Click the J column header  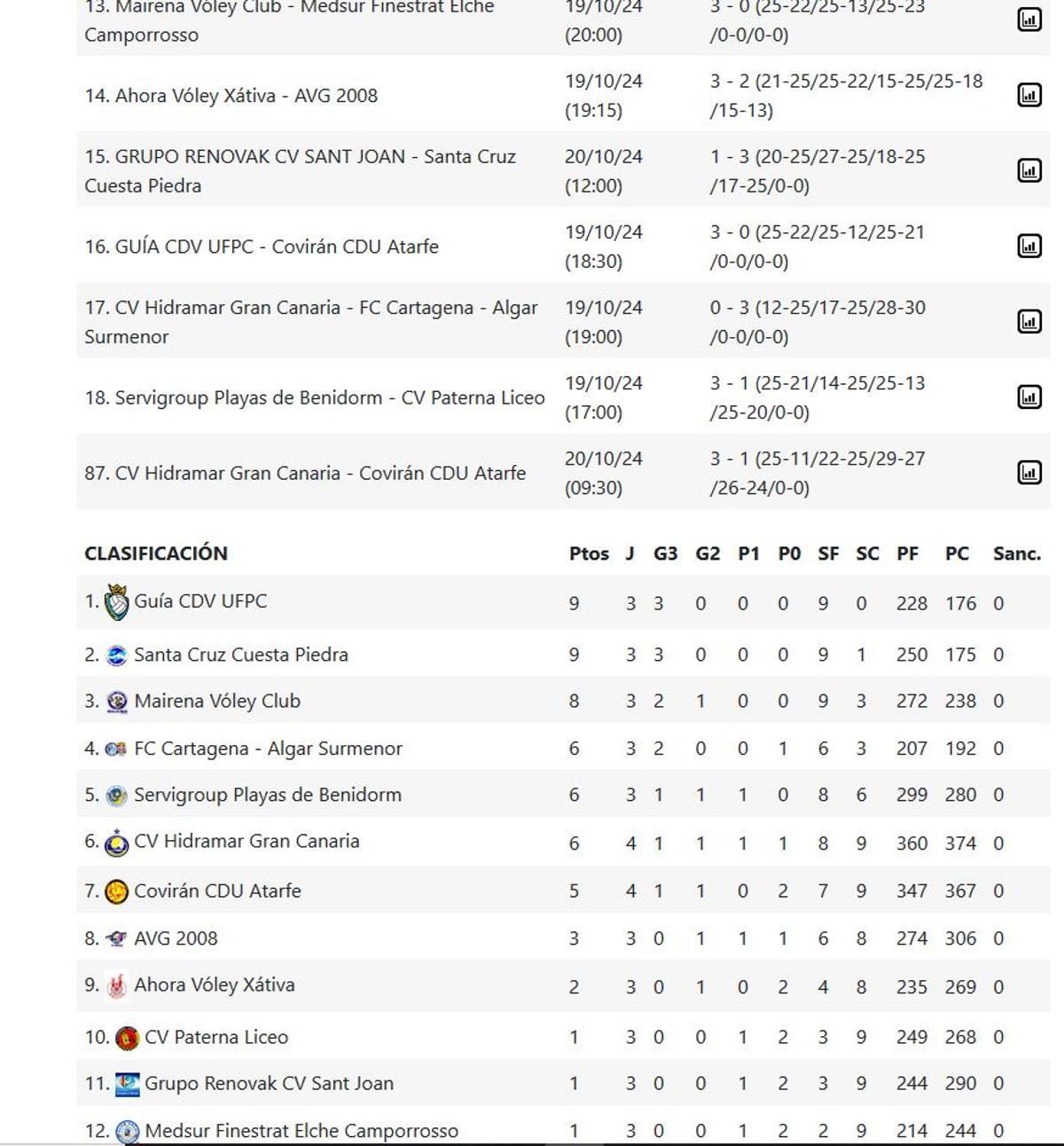pos(630,553)
